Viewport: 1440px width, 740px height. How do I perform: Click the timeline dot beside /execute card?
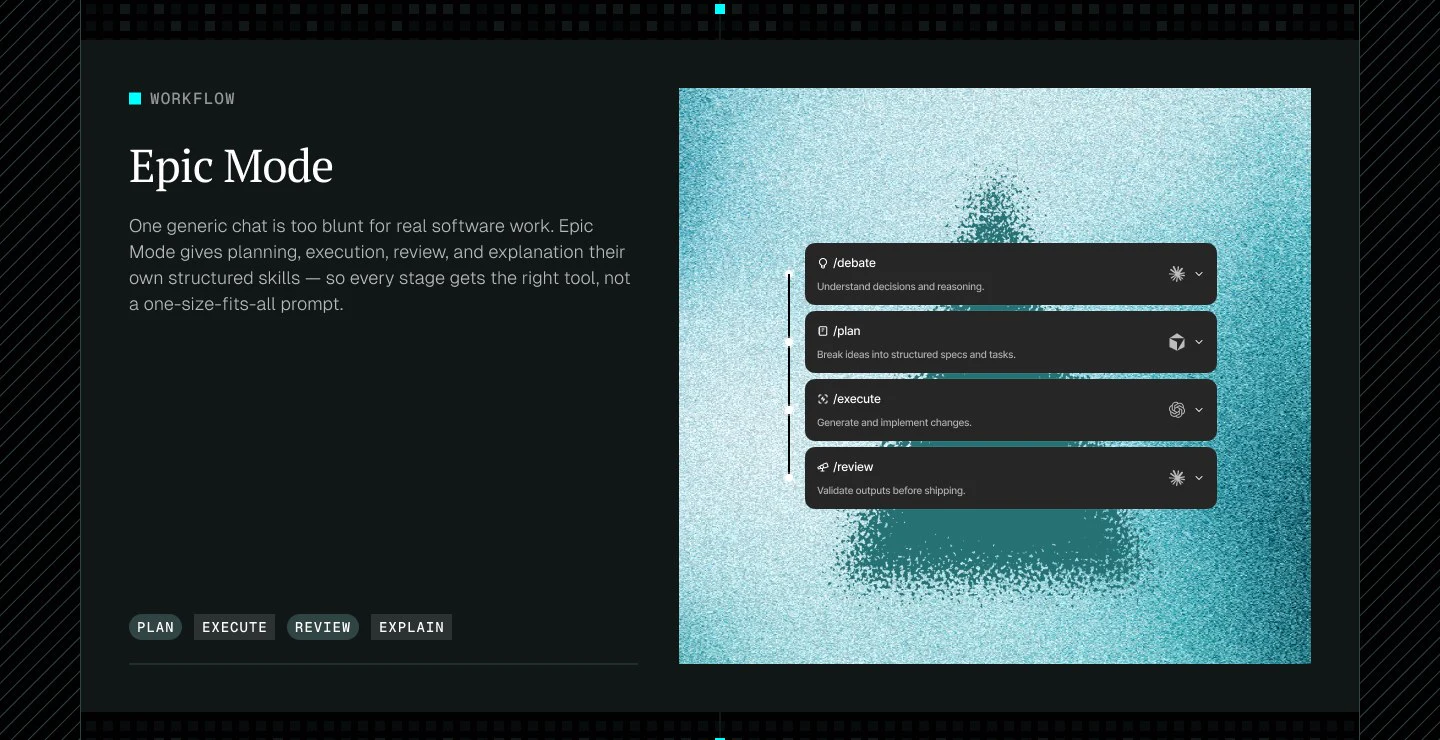[x=789, y=410]
